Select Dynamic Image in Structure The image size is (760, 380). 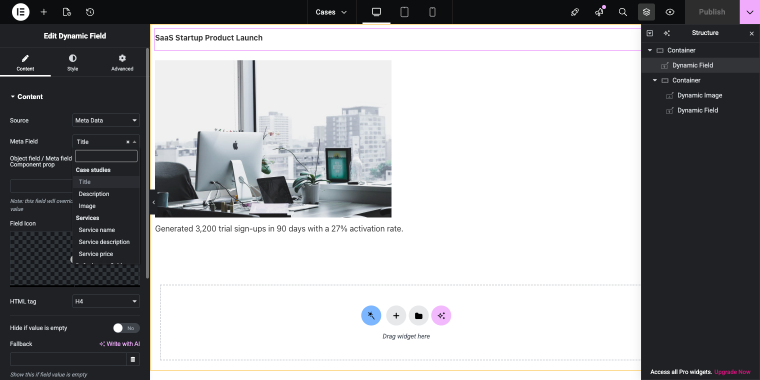point(700,95)
